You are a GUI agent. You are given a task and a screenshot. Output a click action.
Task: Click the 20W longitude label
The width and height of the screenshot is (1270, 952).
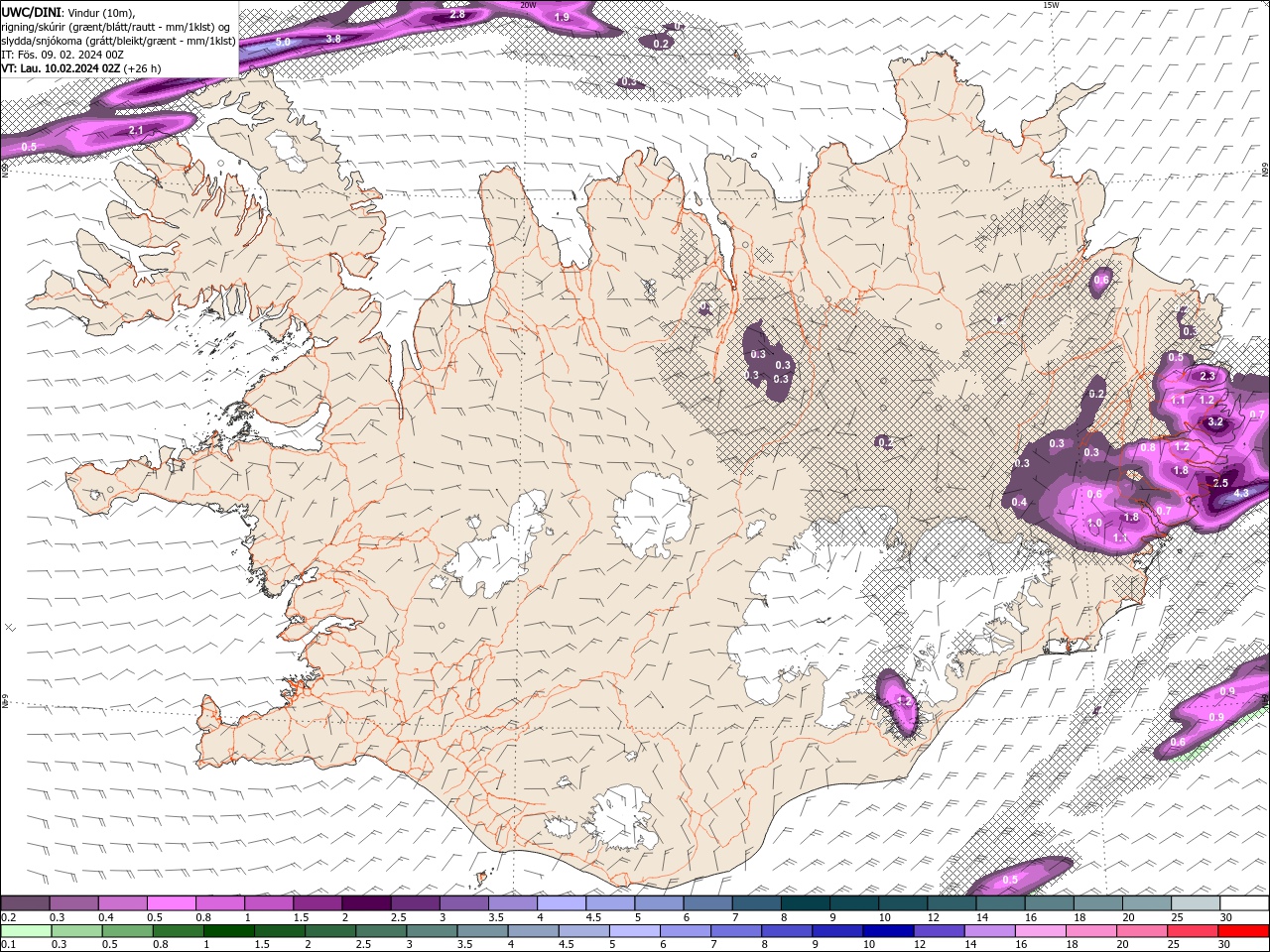[x=528, y=5]
